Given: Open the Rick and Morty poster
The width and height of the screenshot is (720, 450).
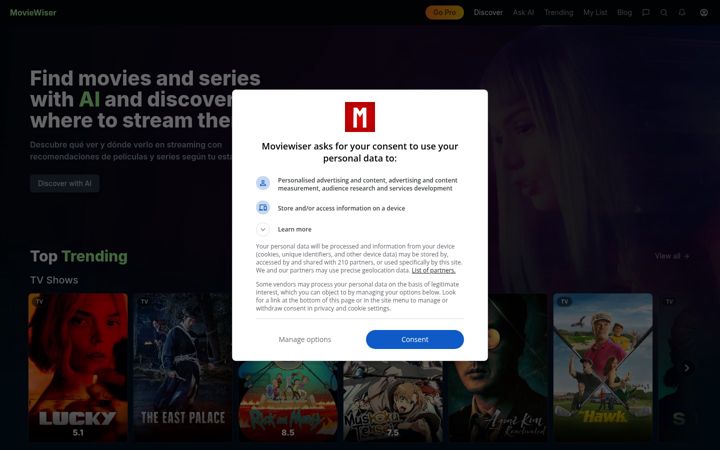Looking at the screenshot, I should coord(288,401).
